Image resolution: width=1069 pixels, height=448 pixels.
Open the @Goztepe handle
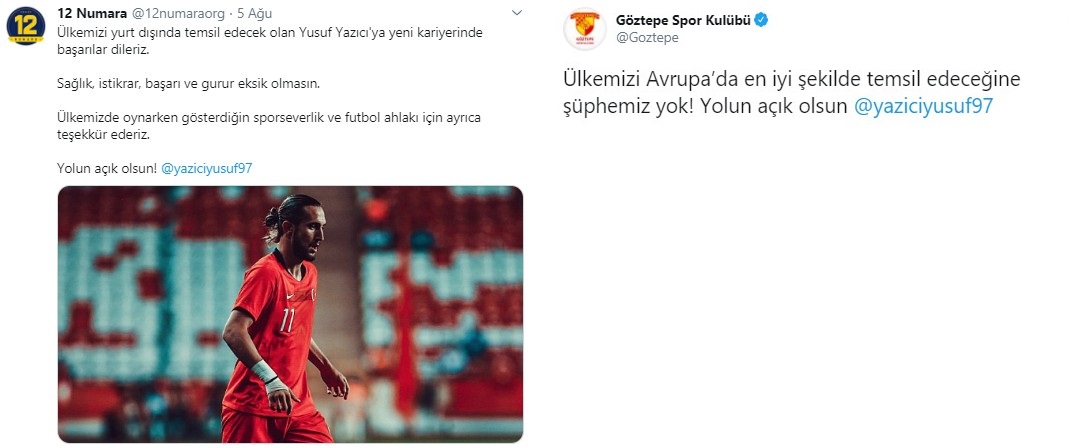[x=647, y=38]
